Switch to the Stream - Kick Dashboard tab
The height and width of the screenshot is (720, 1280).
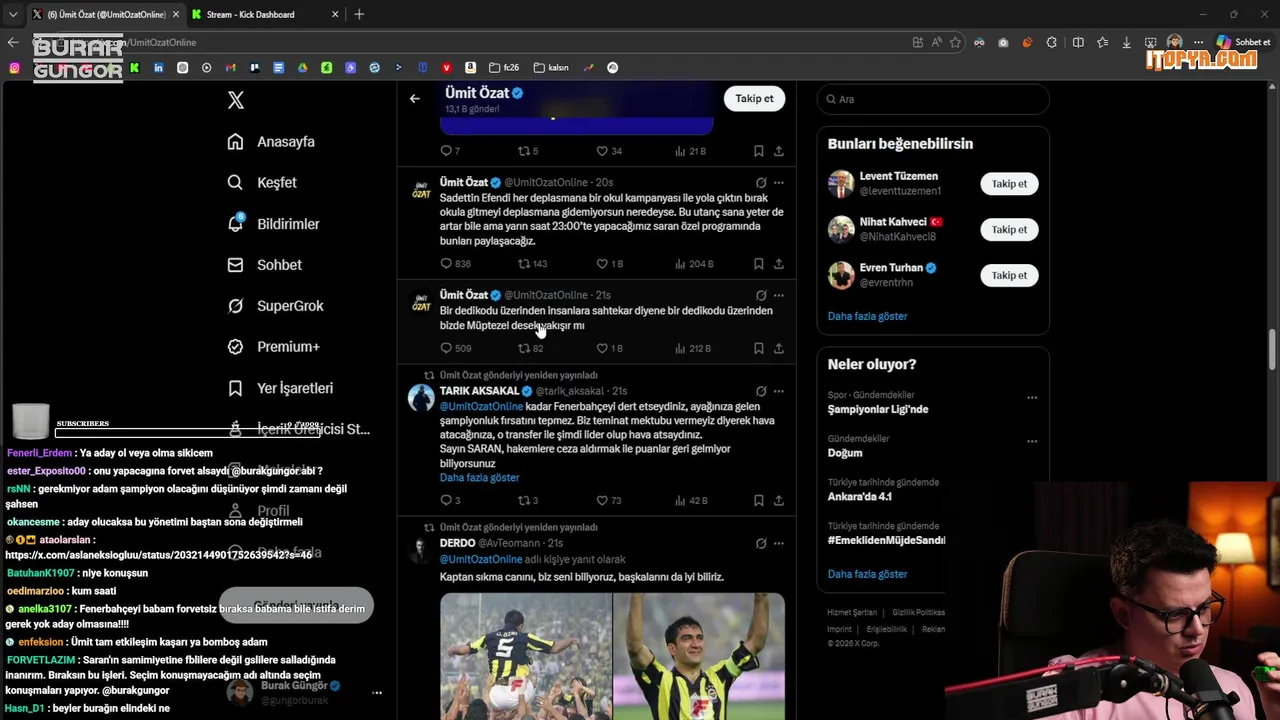point(250,14)
